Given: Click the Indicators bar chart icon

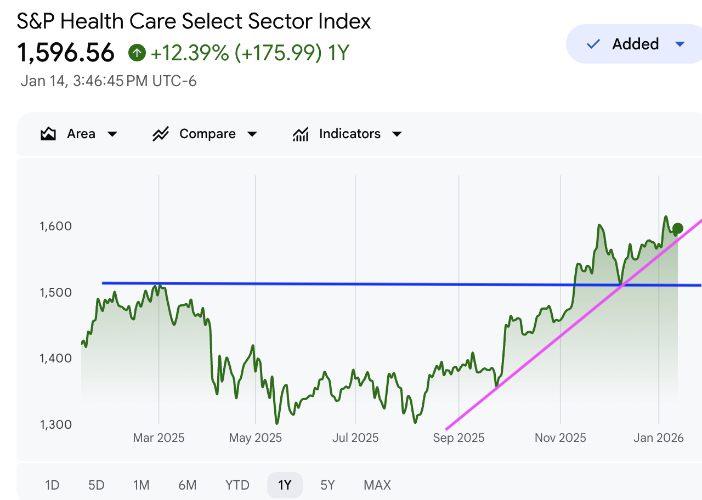Looking at the screenshot, I should tap(300, 134).
